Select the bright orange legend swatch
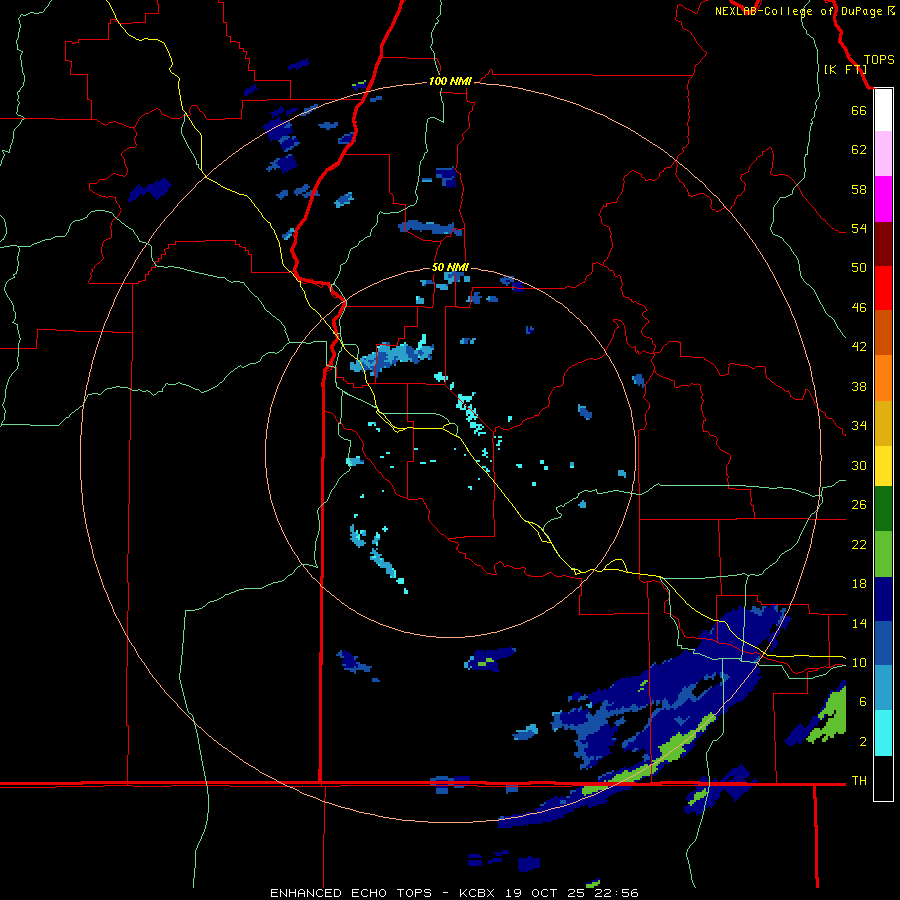900x900 pixels. [x=883, y=378]
